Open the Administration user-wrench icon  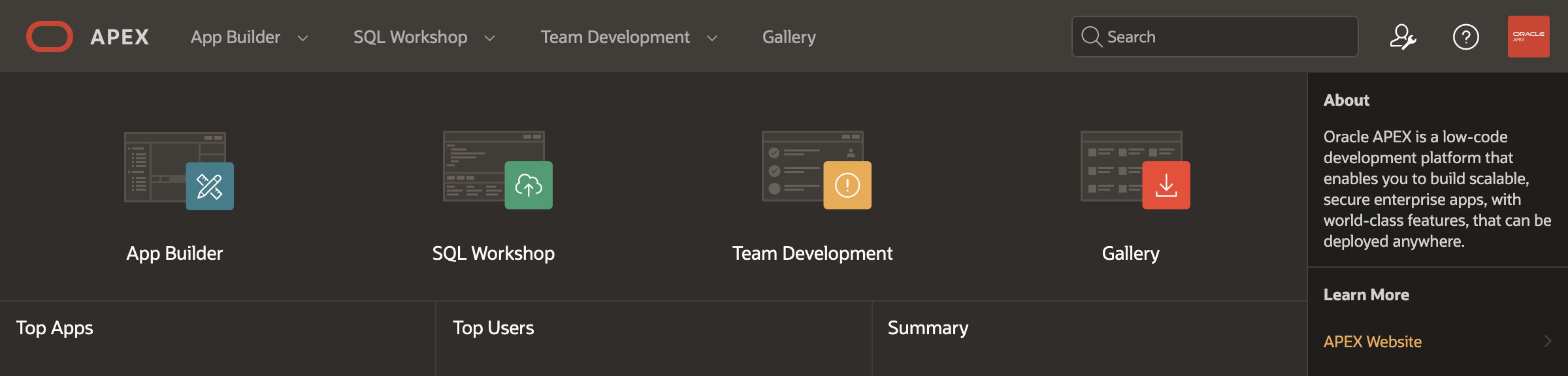click(1403, 37)
